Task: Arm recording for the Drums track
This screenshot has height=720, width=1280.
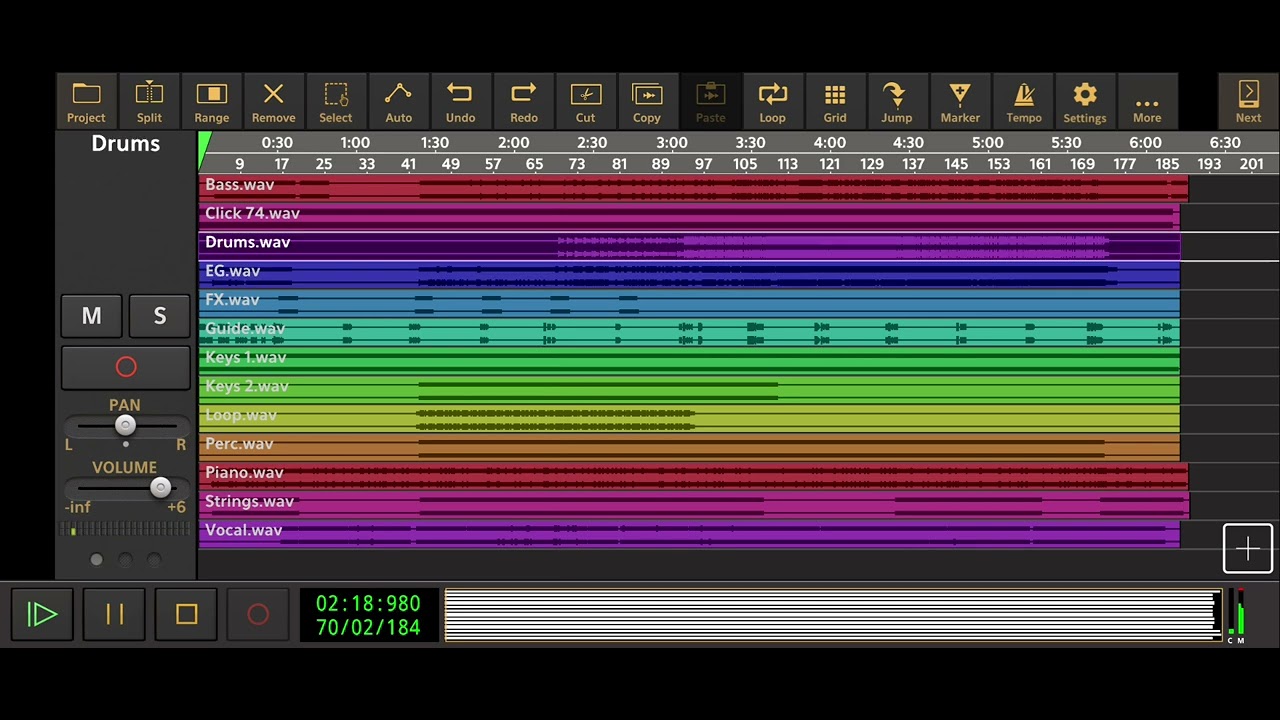Action: tap(126, 367)
